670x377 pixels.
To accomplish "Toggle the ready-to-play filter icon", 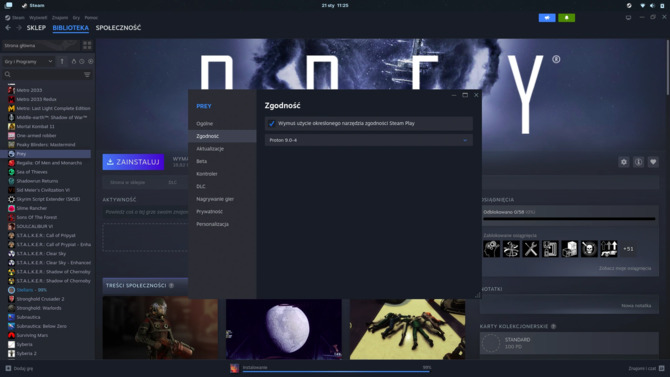I will coord(91,62).
